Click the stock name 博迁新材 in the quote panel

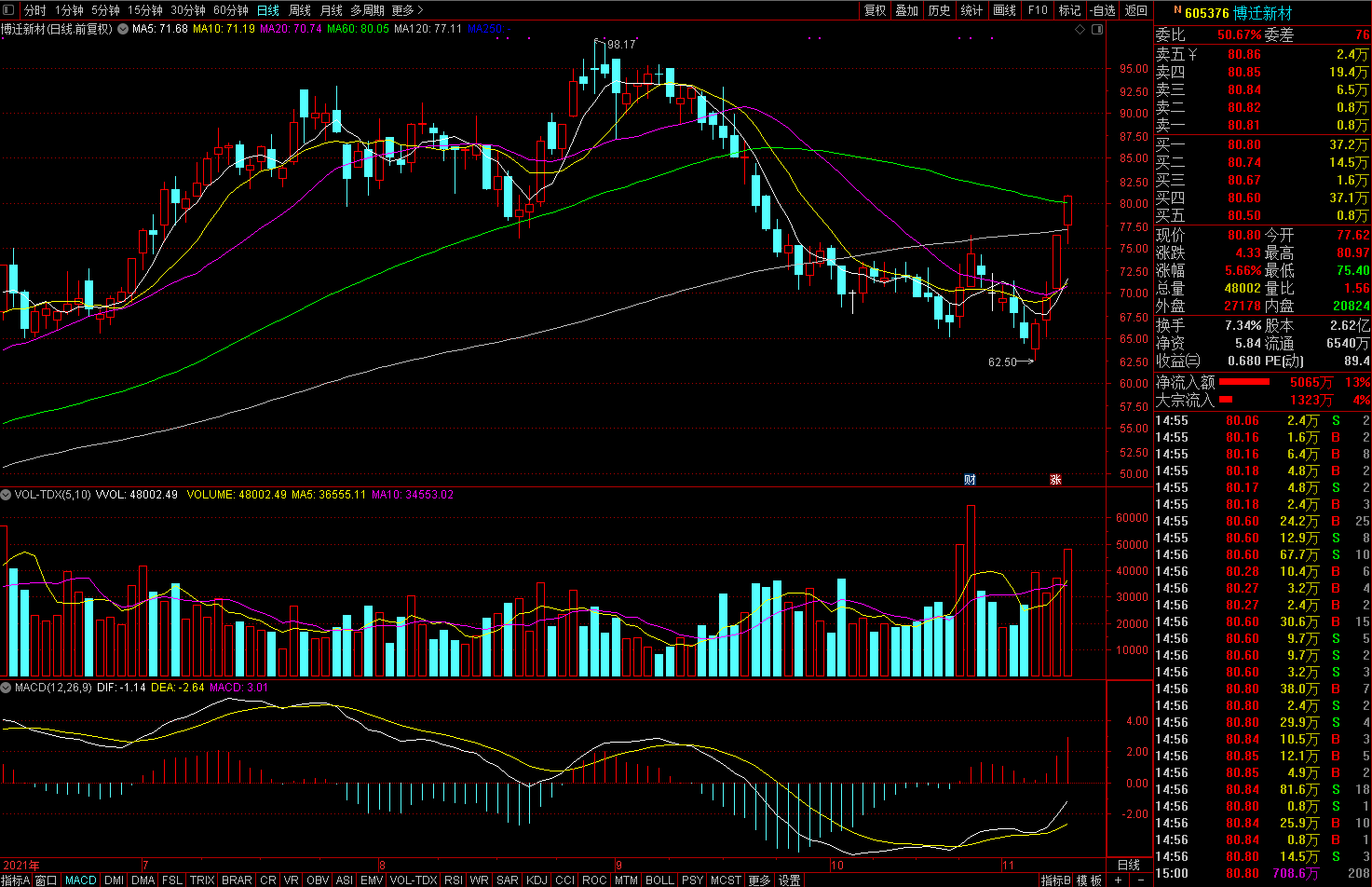1263,13
